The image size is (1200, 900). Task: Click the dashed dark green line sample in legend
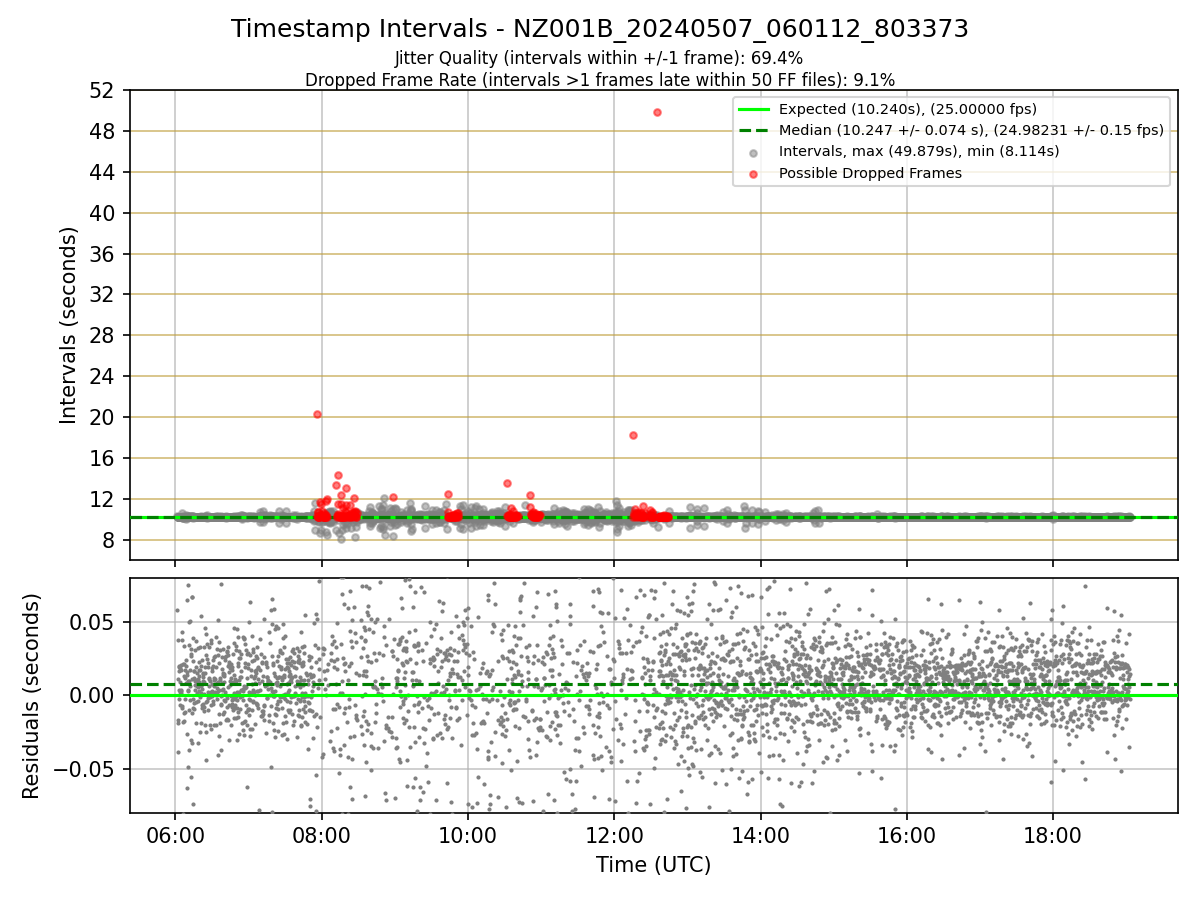[754, 130]
